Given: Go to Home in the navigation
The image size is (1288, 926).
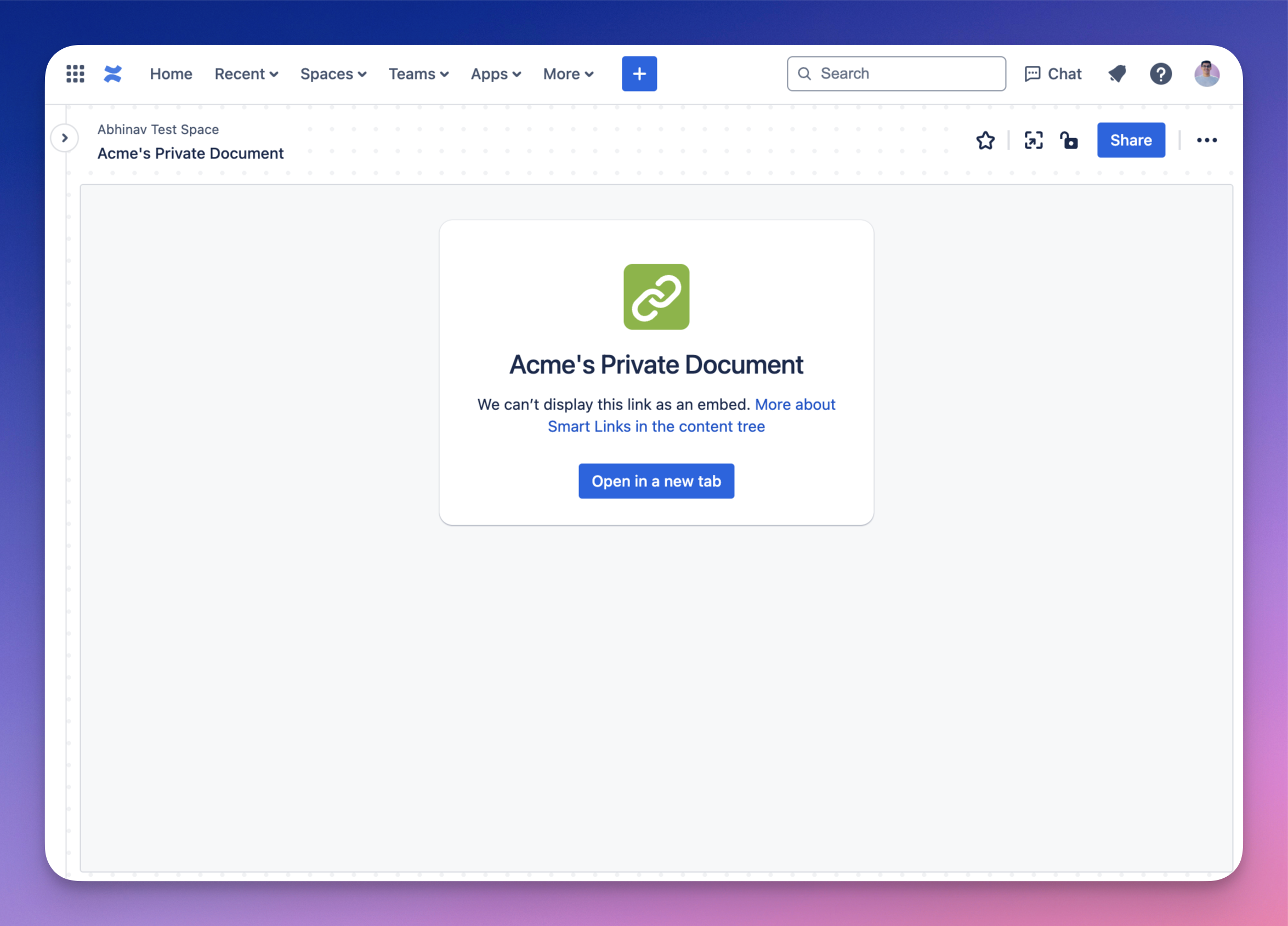Looking at the screenshot, I should [171, 74].
